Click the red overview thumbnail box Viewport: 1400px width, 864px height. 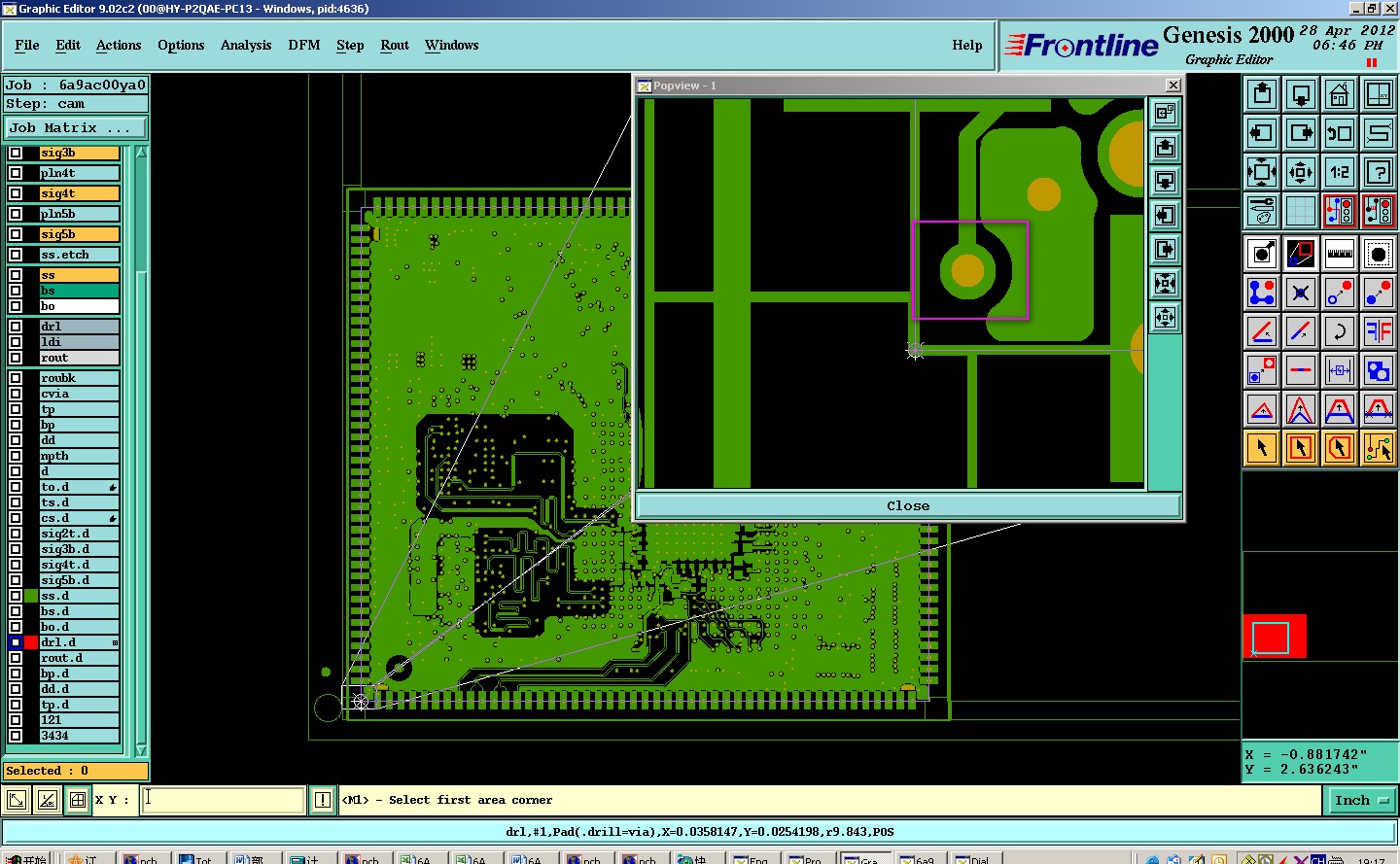[1275, 637]
